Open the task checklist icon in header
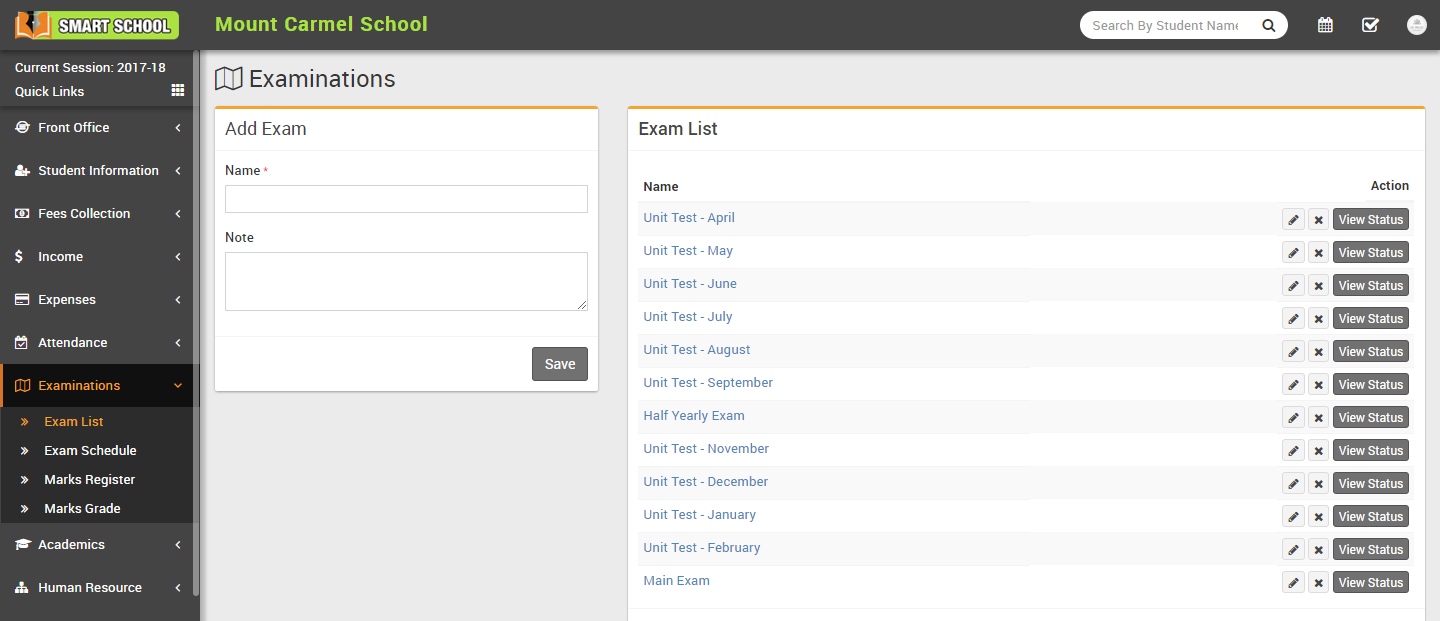This screenshot has width=1440, height=621. point(1370,25)
